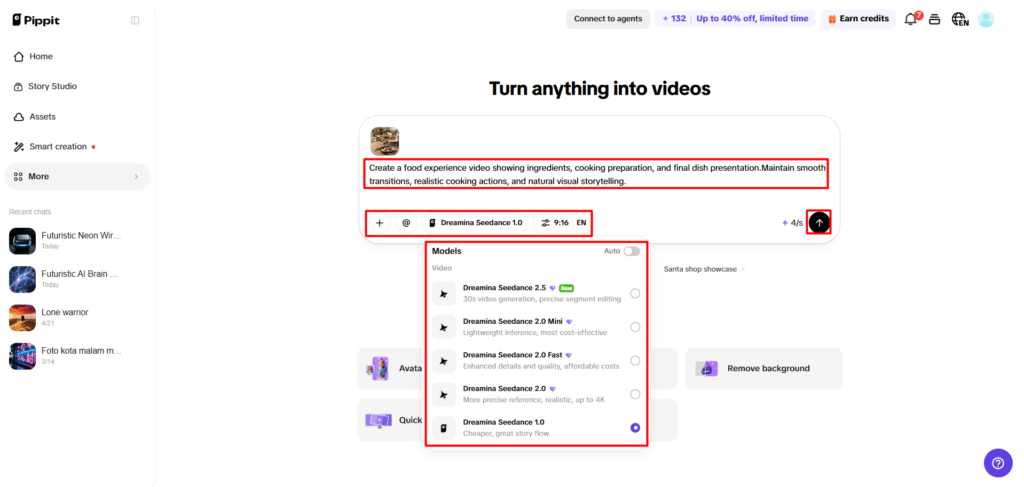Open the stacked cards icon in header
Viewport: 1024px width, 487px height.
(935, 19)
